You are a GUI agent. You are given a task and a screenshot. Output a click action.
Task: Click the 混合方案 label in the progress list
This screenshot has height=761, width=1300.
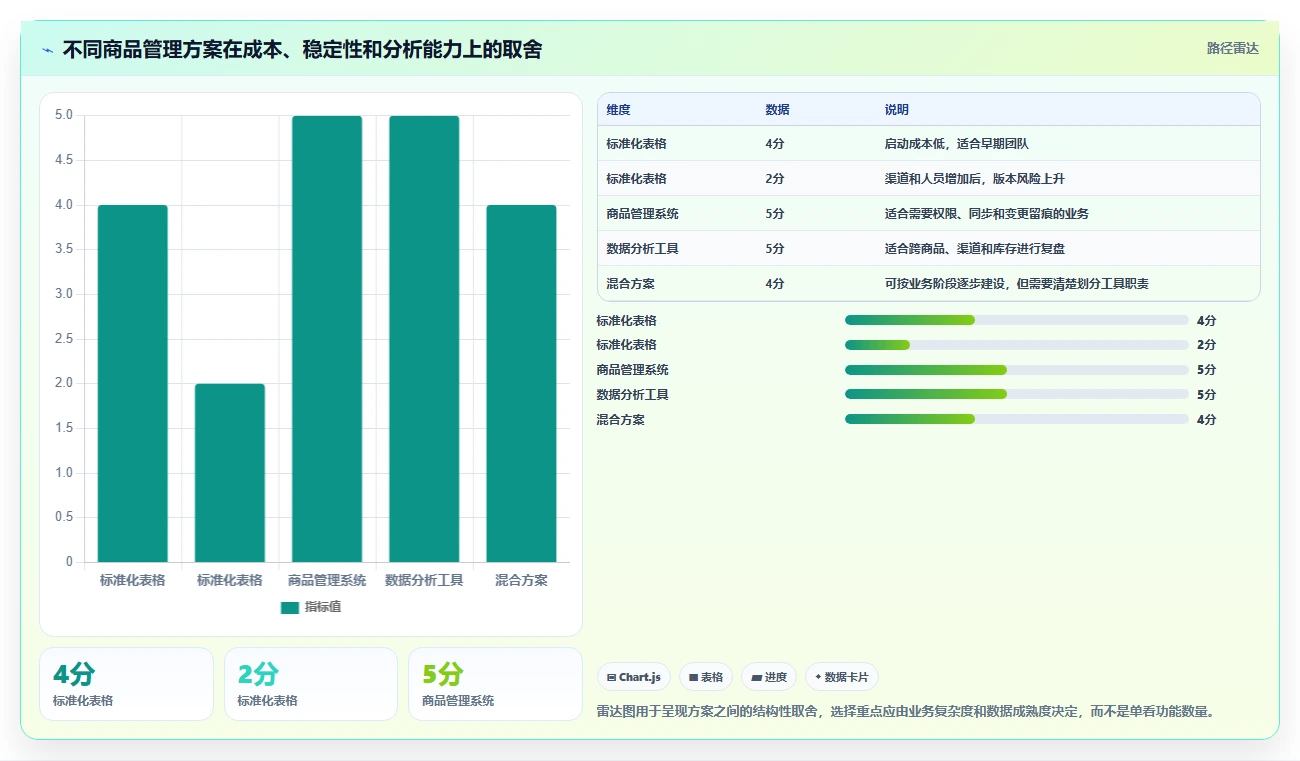[620, 419]
